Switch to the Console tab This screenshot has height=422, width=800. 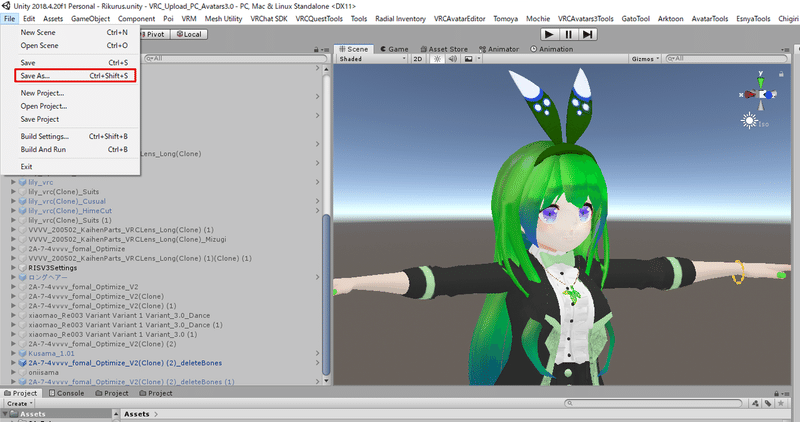coord(66,393)
